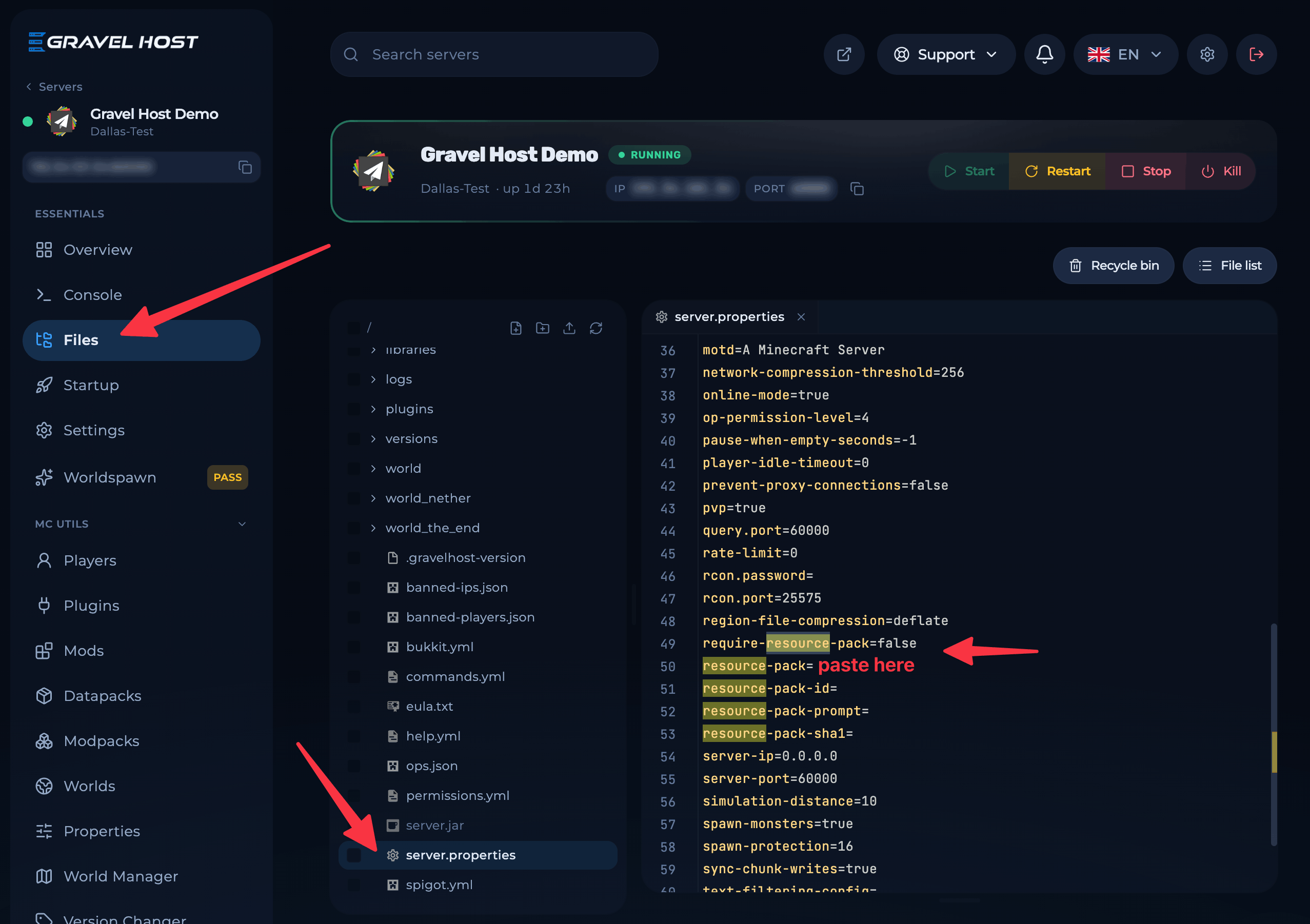Copy server address in sidebar
The image size is (1310, 924).
[x=245, y=167]
